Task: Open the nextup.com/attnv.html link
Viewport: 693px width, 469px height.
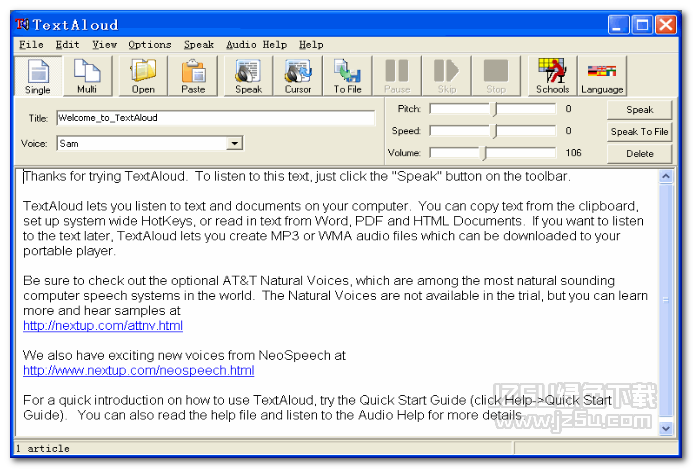Action: tap(103, 326)
